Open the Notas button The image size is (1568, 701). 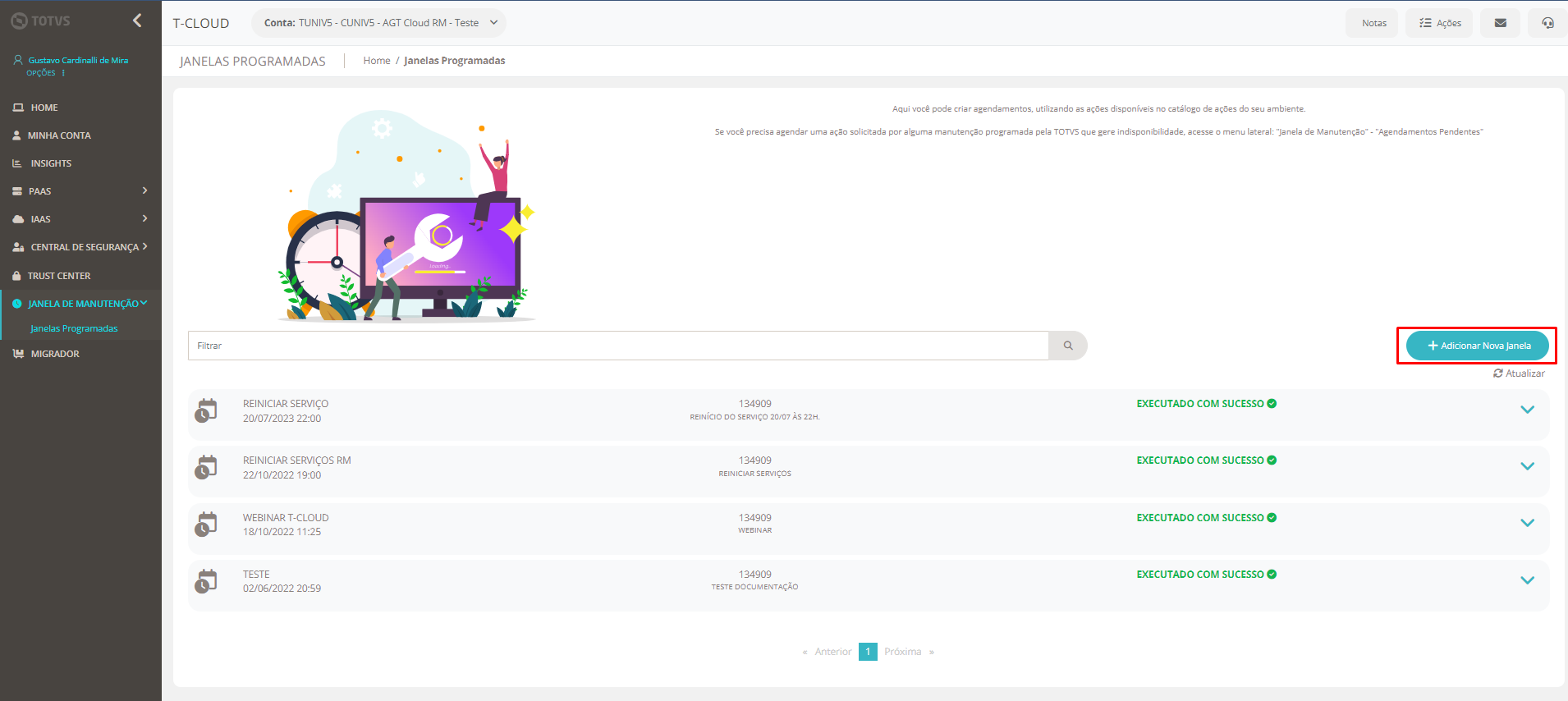[1373, 23]
